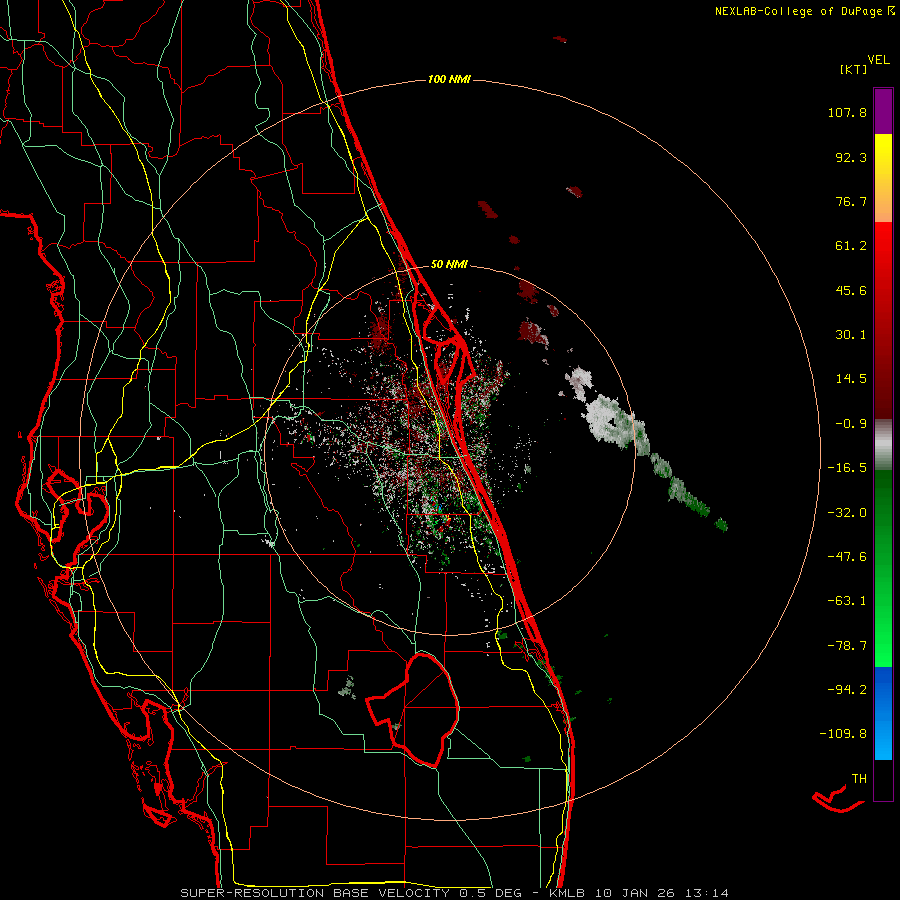900x900 pixels.
Task: Click the 50 NMI range ring label
Action: coord(449,265)
